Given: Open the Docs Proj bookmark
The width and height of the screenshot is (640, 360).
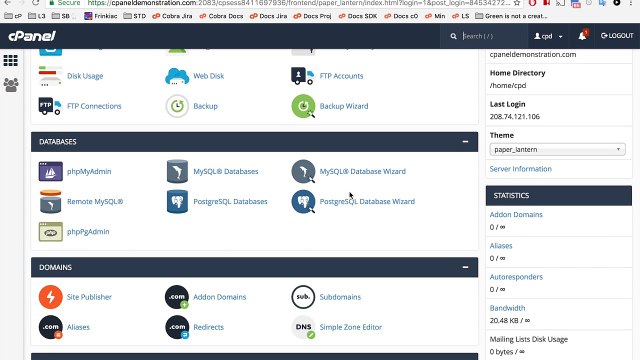Looking at the screenshot, I should (x=312, y=16).
